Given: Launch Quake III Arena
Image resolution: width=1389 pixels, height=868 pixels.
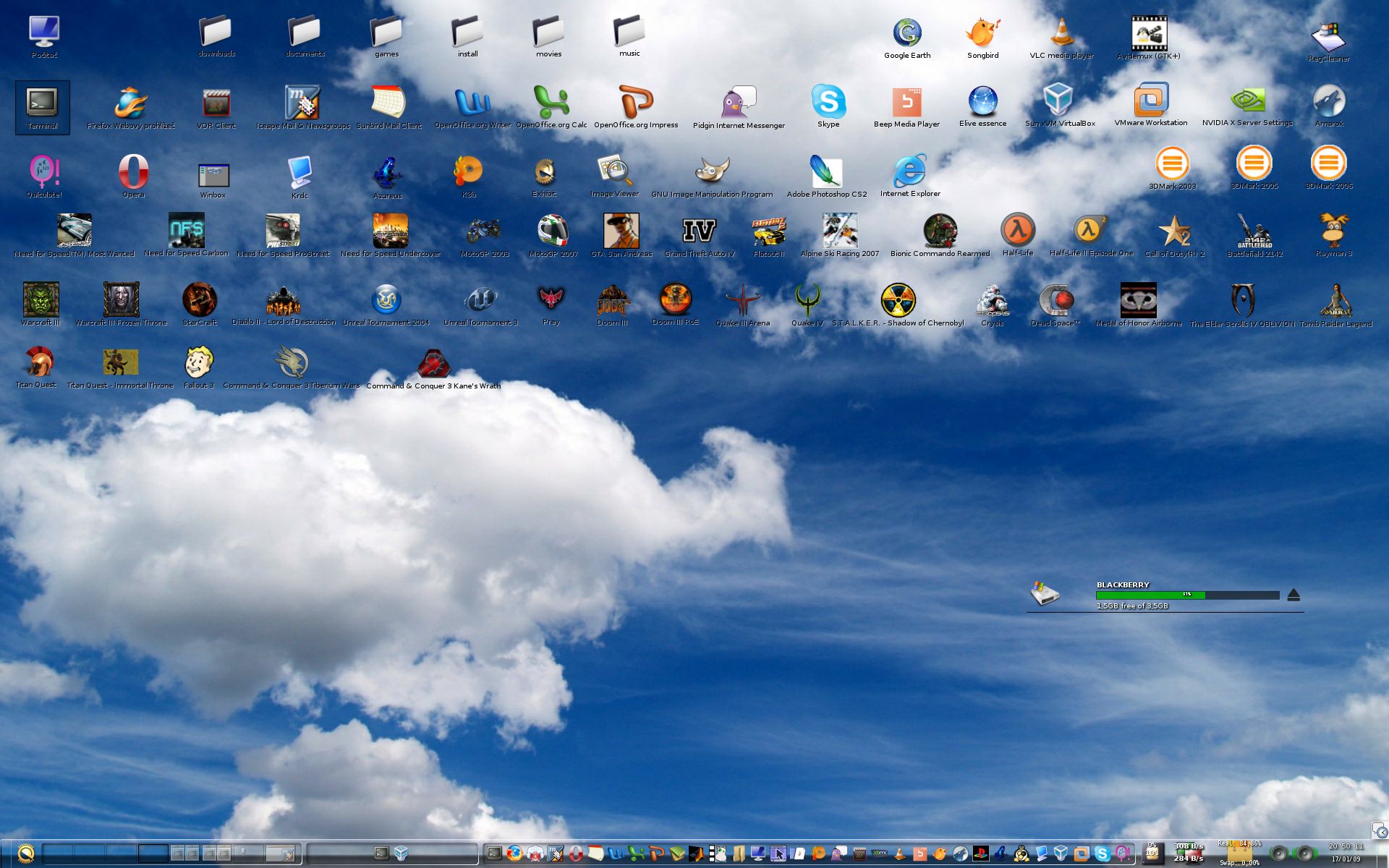Looking at the screenshot, I should coord(742,305).
